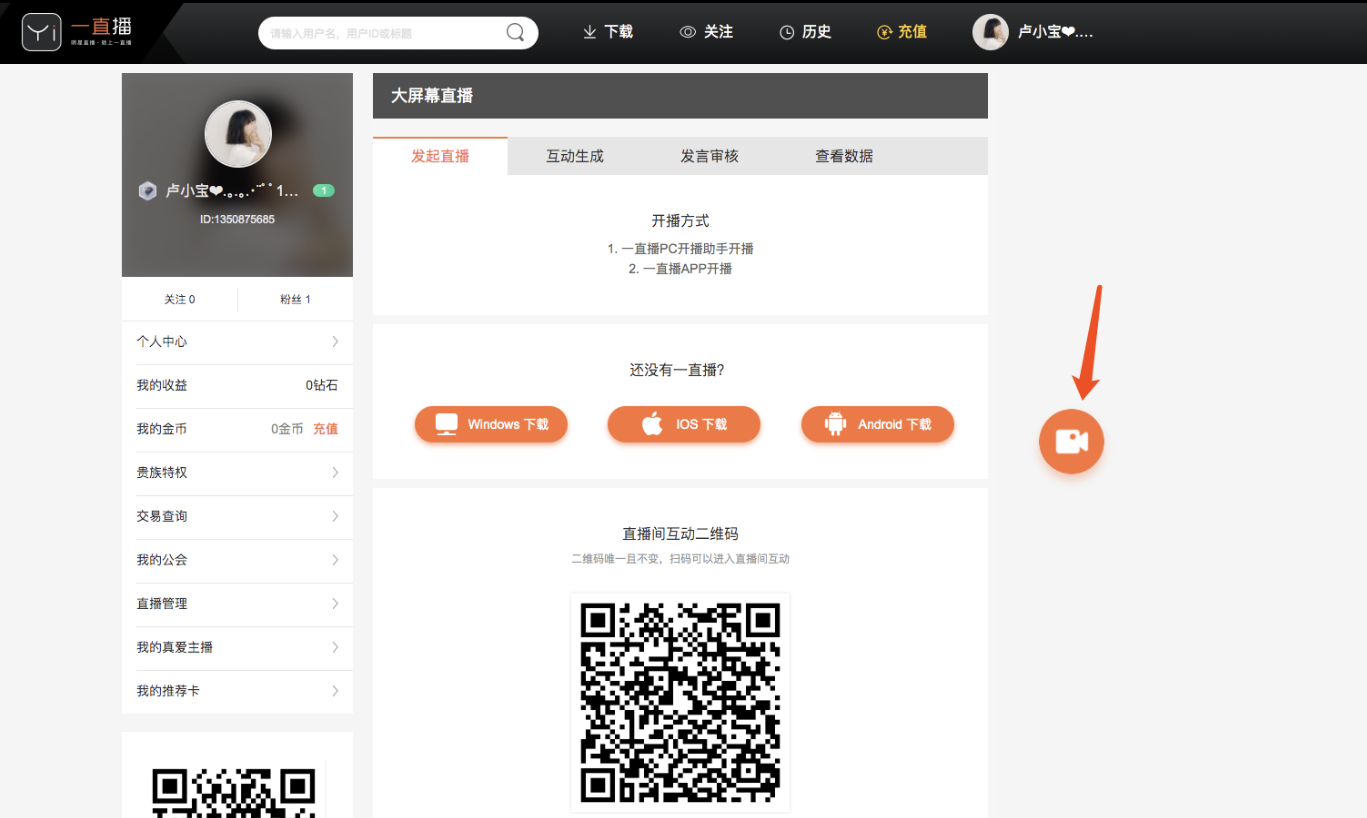Click the hexagon badge beside username
The height and width of the screenshot is (818, 1367).
pyautogui.click(x=147, y=191)
